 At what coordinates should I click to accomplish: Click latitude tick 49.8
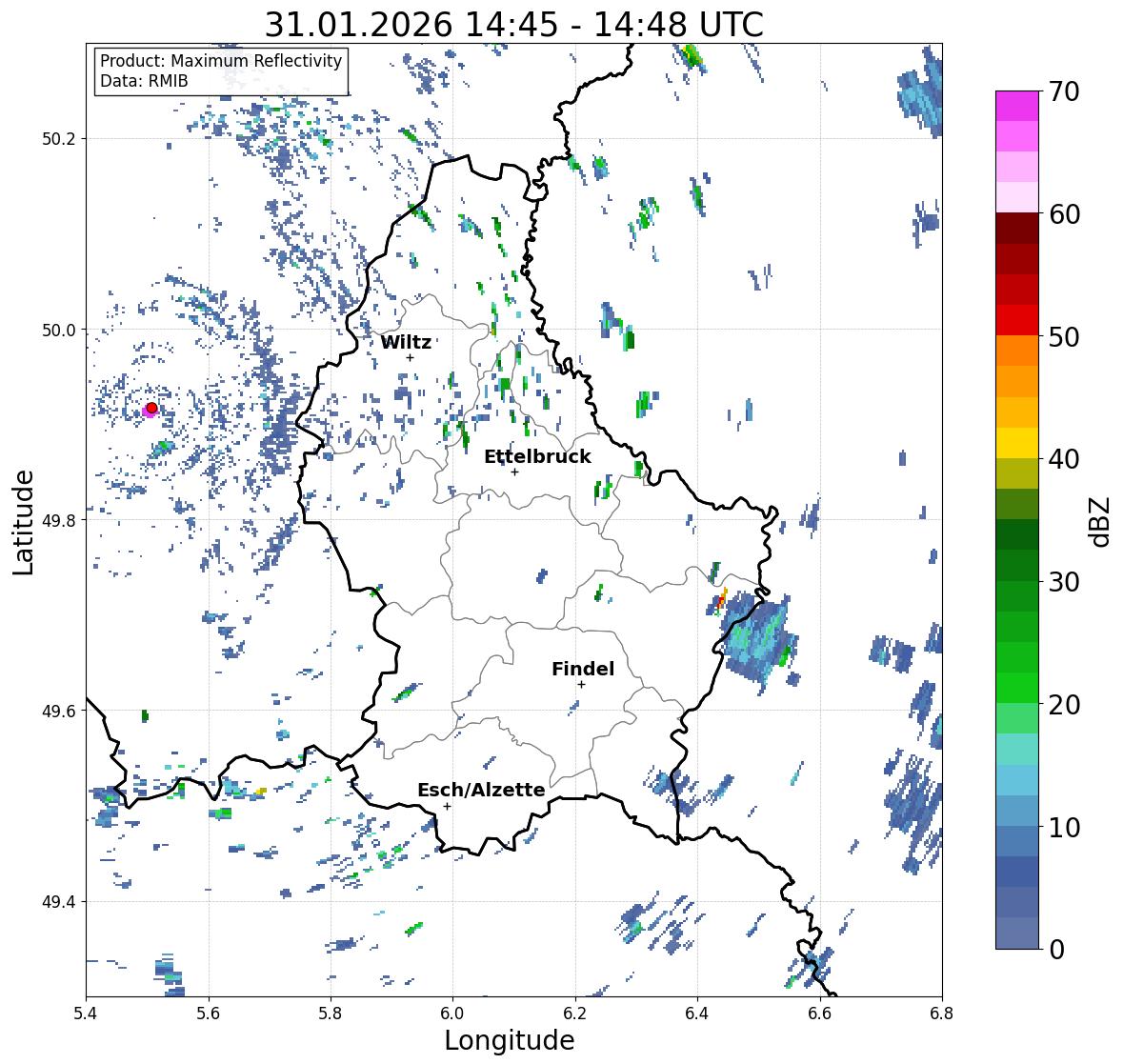click(59, 520)
